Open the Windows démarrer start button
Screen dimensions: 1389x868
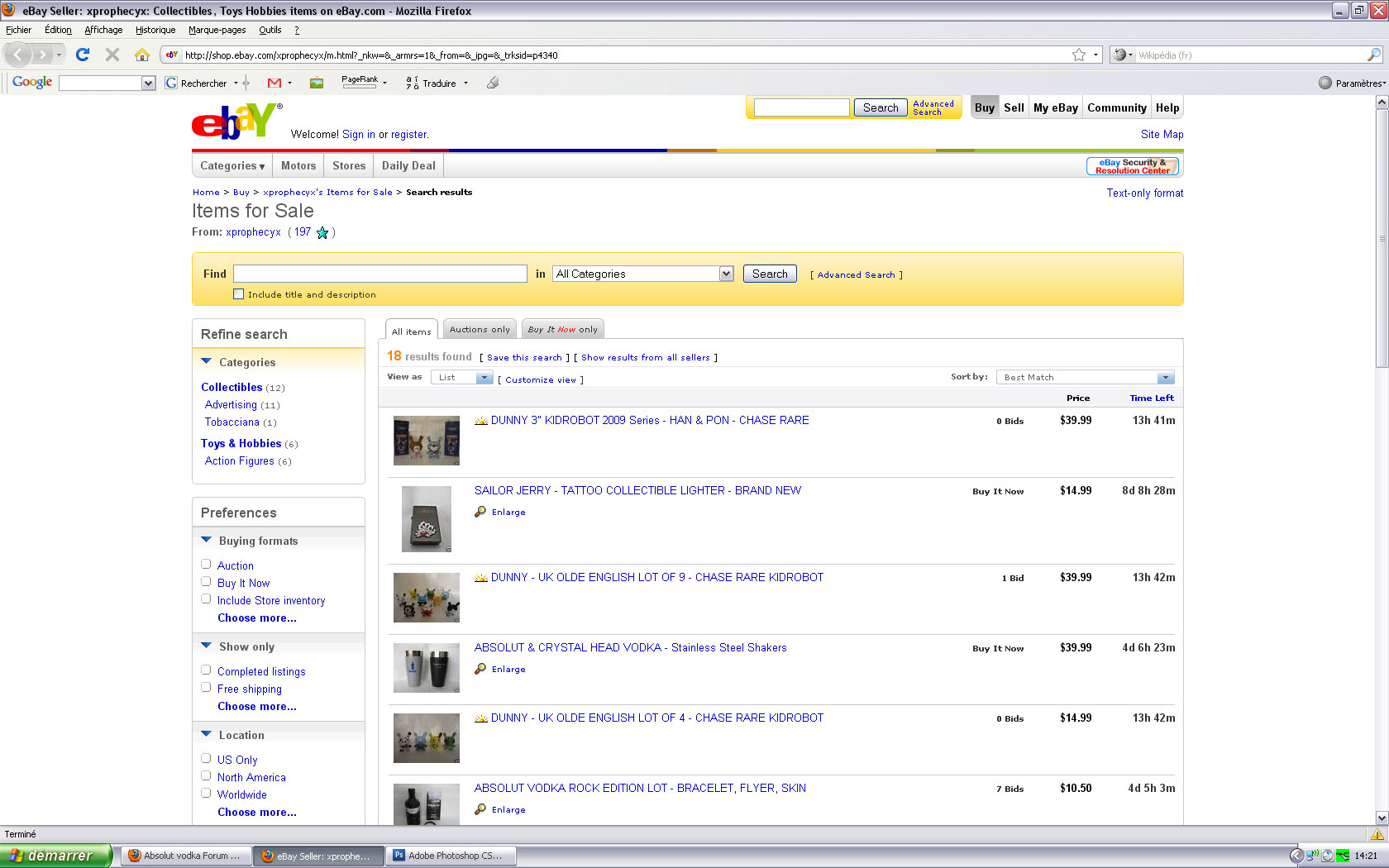(56, 856)
